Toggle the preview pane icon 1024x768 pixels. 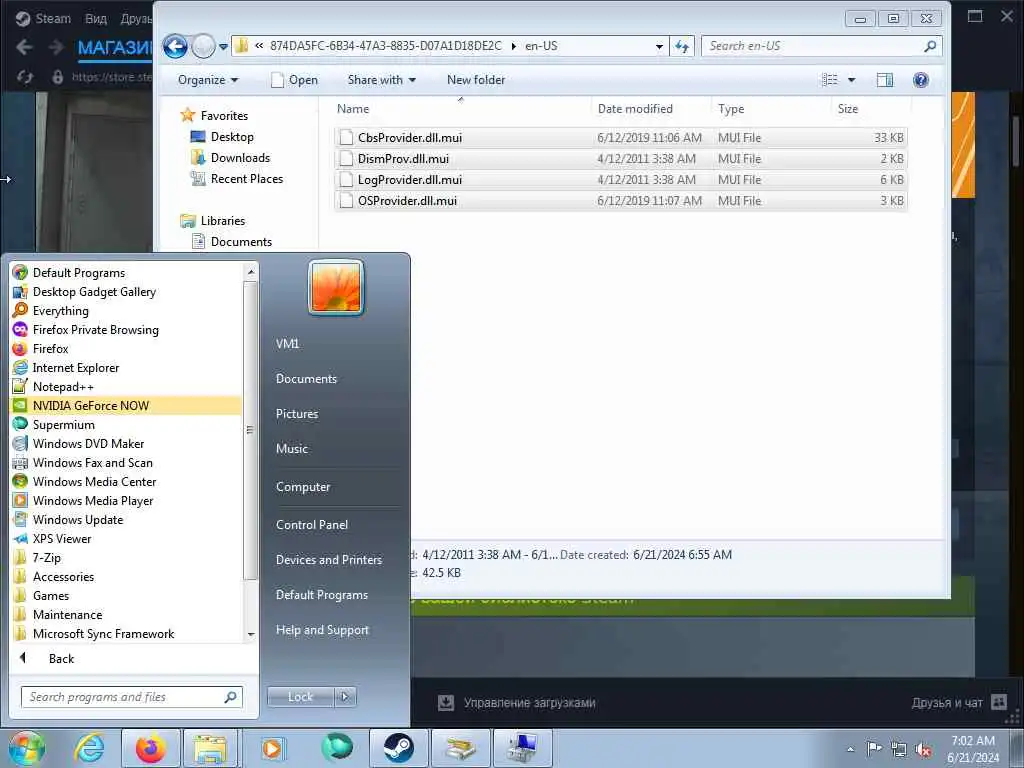tap(885, 80)
